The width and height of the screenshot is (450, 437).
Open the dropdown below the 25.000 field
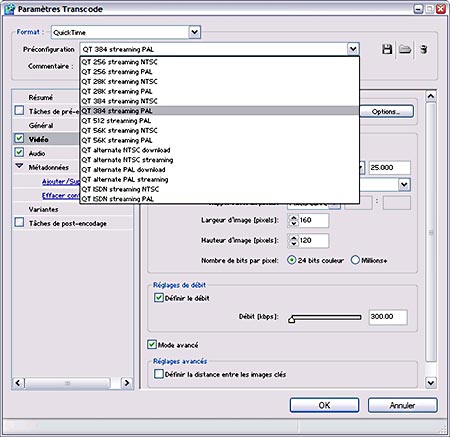[404, 184]
